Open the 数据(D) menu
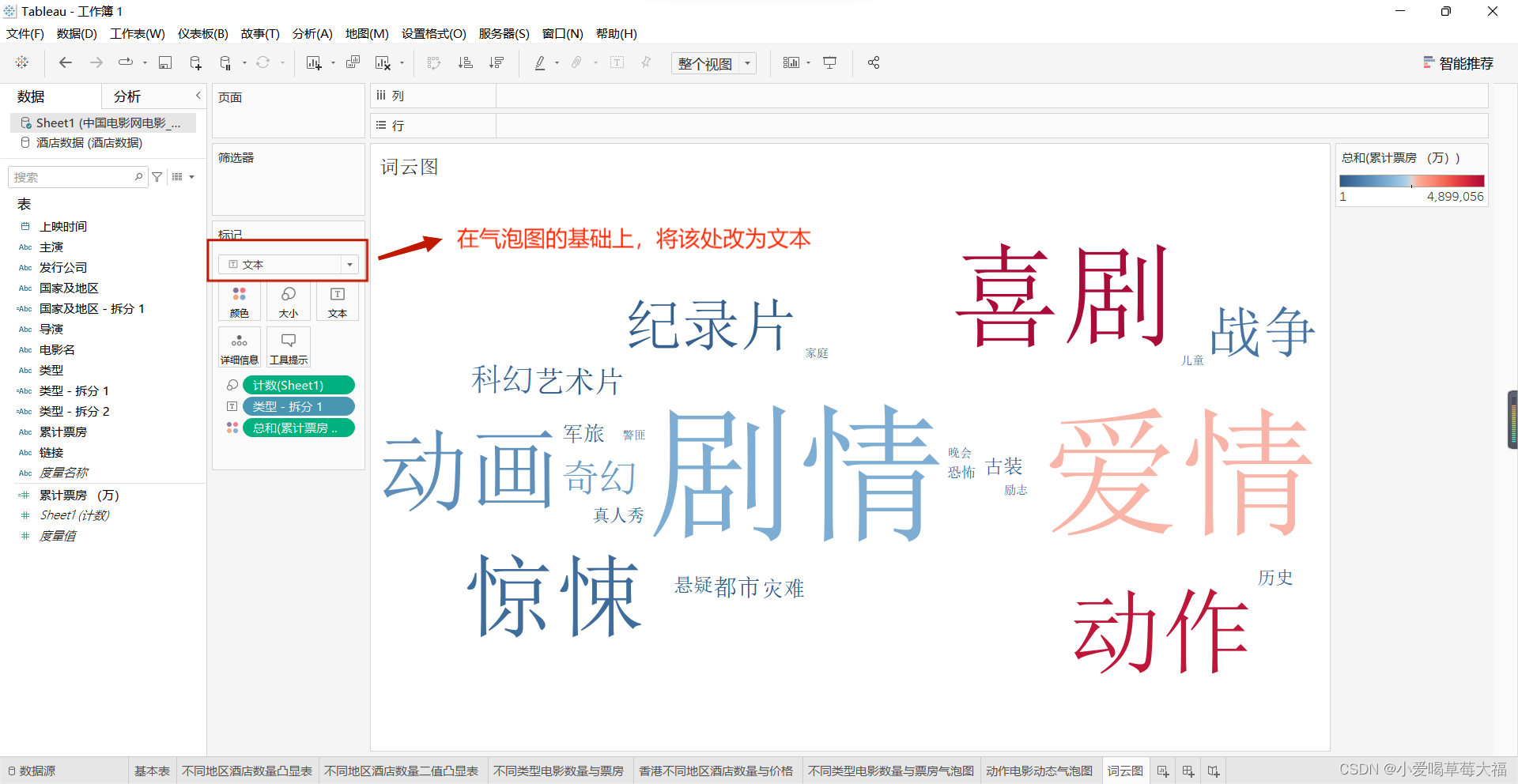The height and width of the screenshot is (784, 1518). [77, 33]
